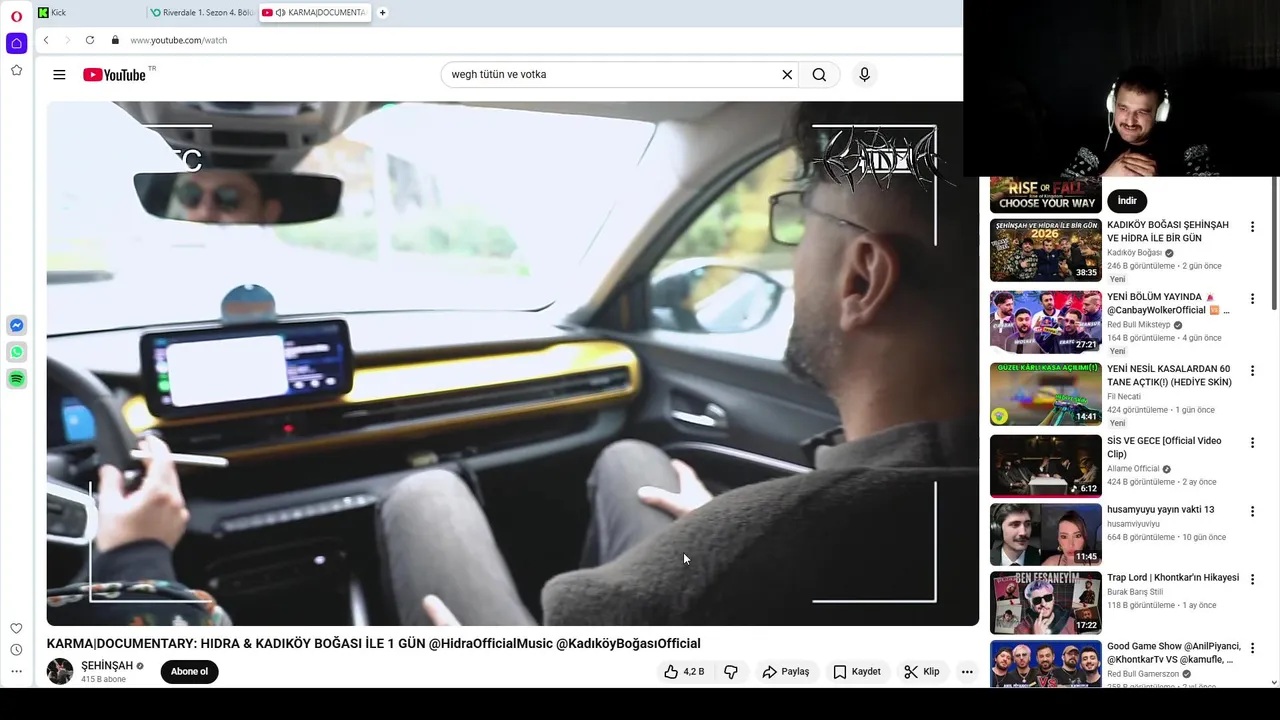Open Opera sidebar history clock icon

[16, 650]
